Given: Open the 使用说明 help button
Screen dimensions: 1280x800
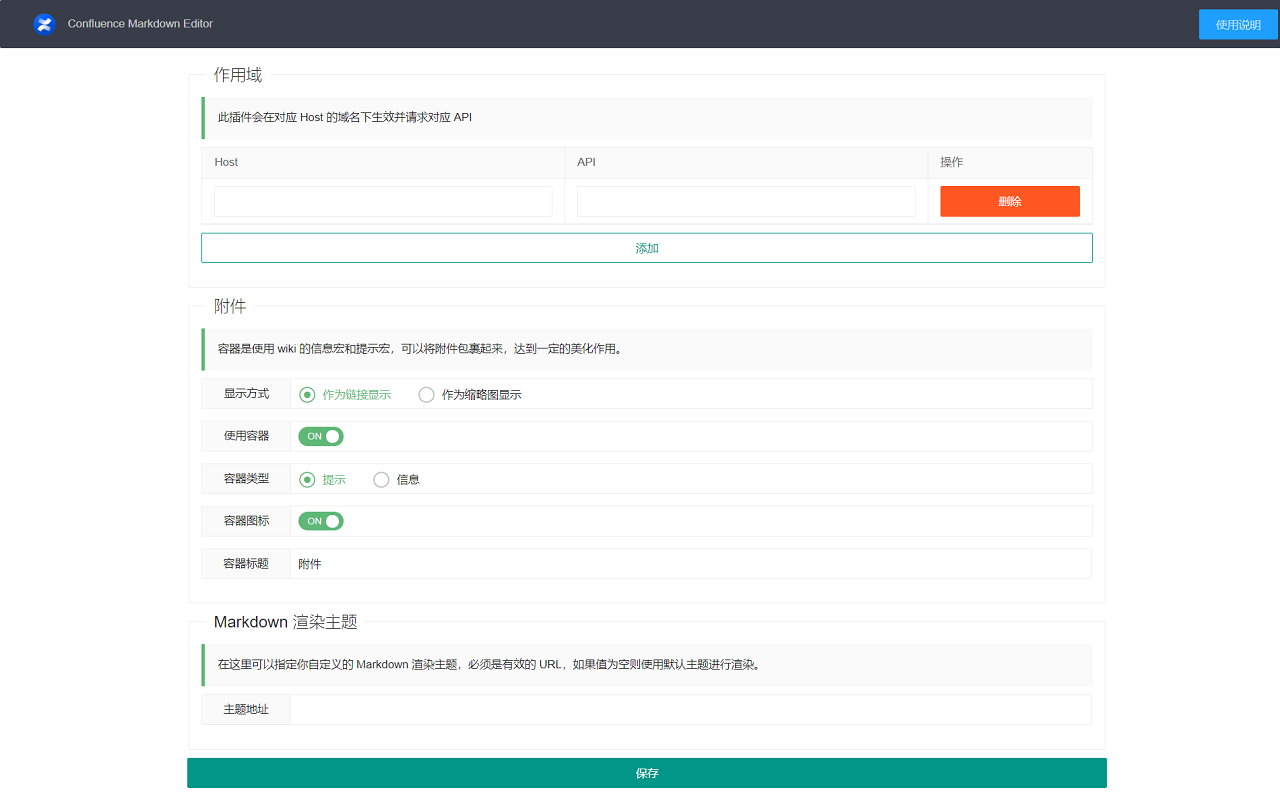Looking at the screenshot, I should pyautogui.click(x=1238, y=24).
